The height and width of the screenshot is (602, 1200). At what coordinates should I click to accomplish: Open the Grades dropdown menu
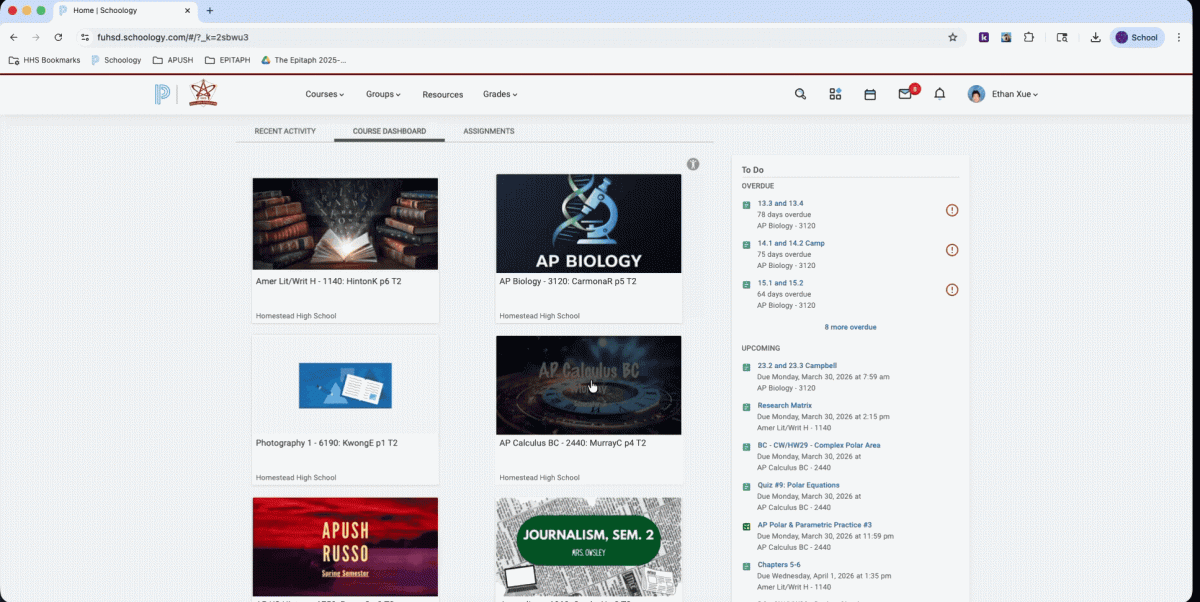[x=500, y=94]
